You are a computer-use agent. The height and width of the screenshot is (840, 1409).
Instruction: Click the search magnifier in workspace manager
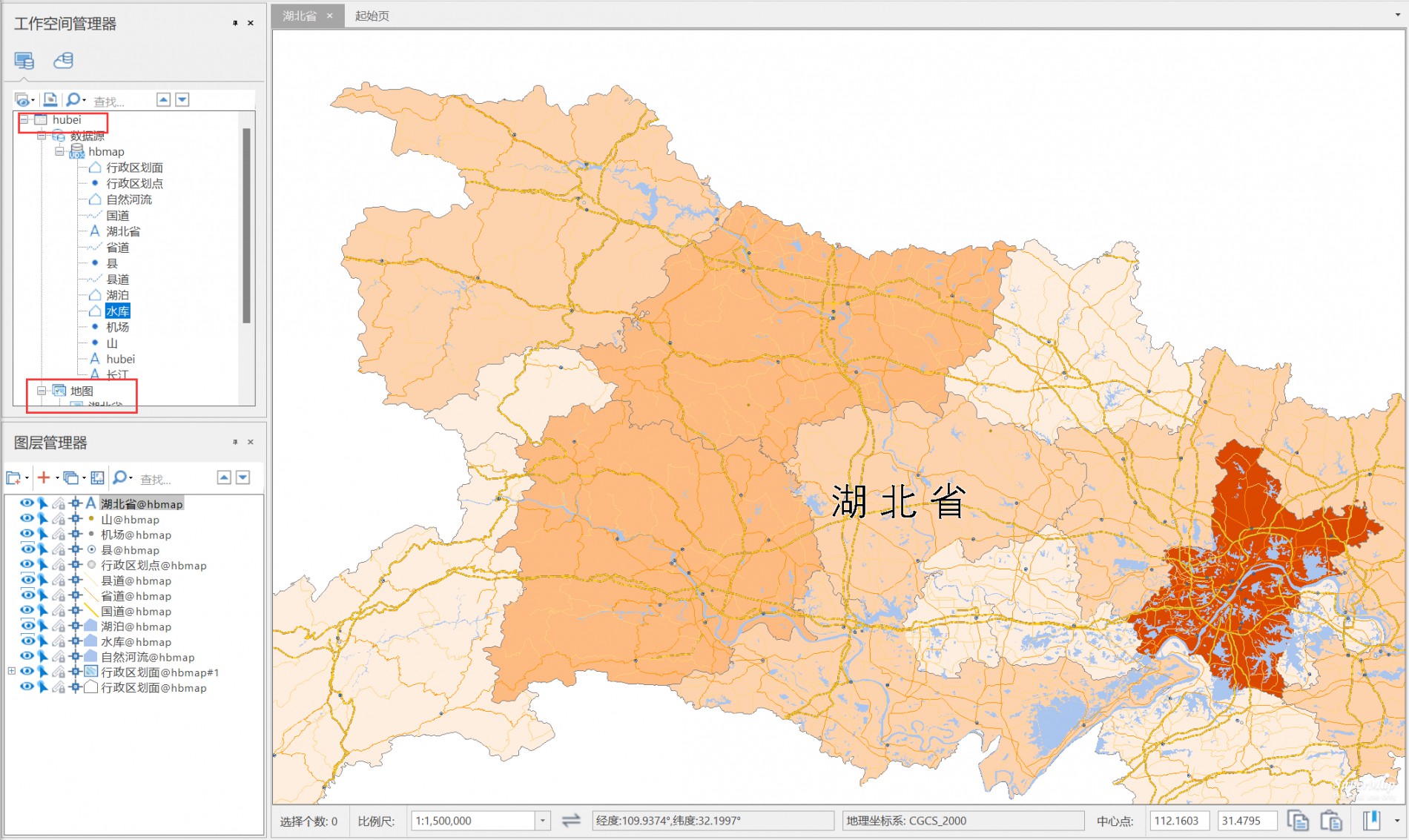pyautogui.click(x=73, y=99)
